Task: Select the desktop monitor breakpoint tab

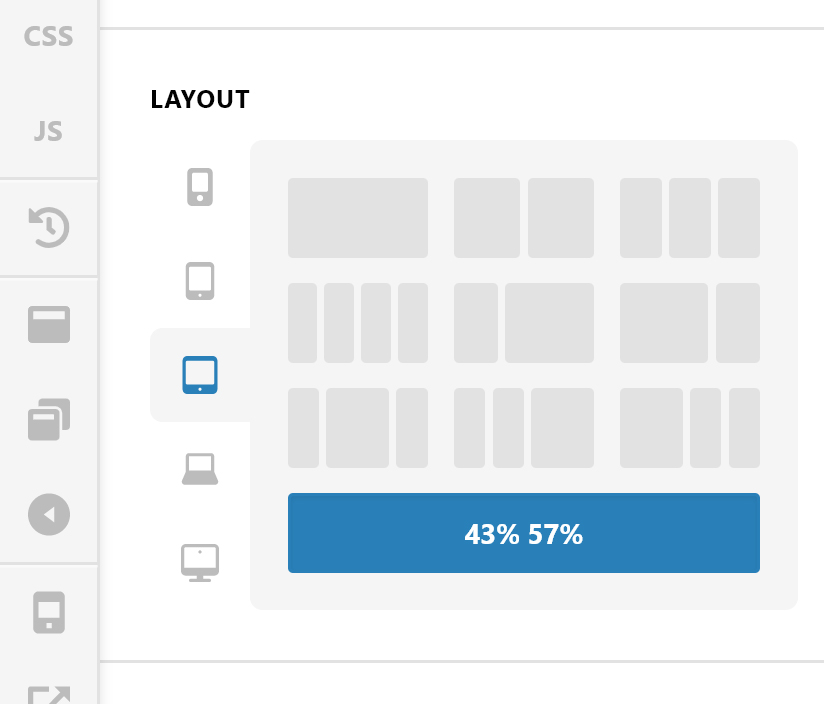Action: coord(200,563)
